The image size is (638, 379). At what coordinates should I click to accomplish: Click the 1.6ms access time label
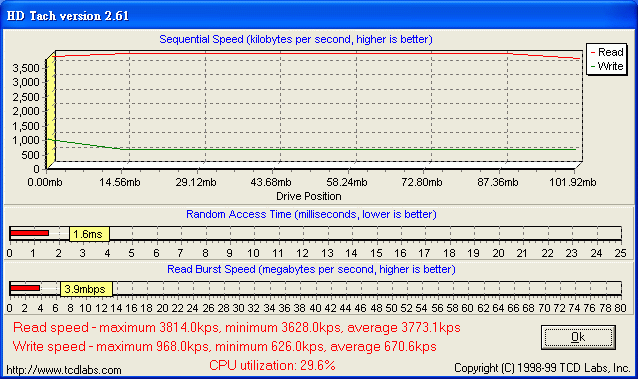coord(89,234)
